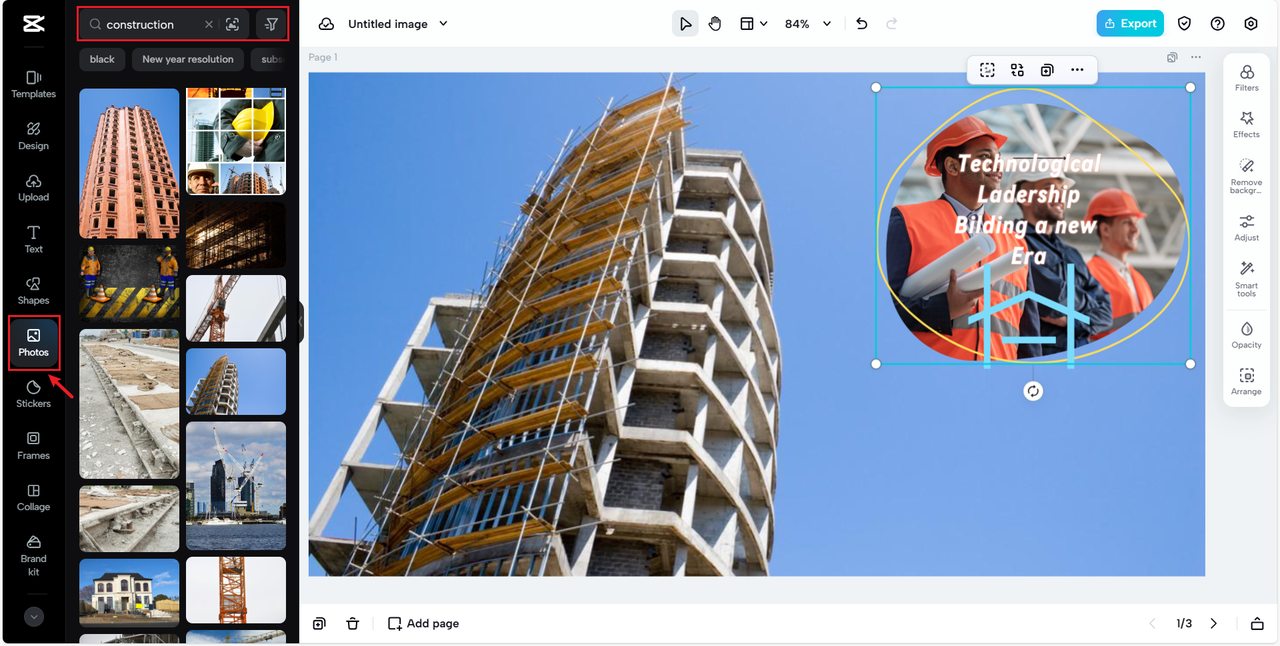
Task: Select the yellow hard hat collage thumbnail
Action: 236,141
